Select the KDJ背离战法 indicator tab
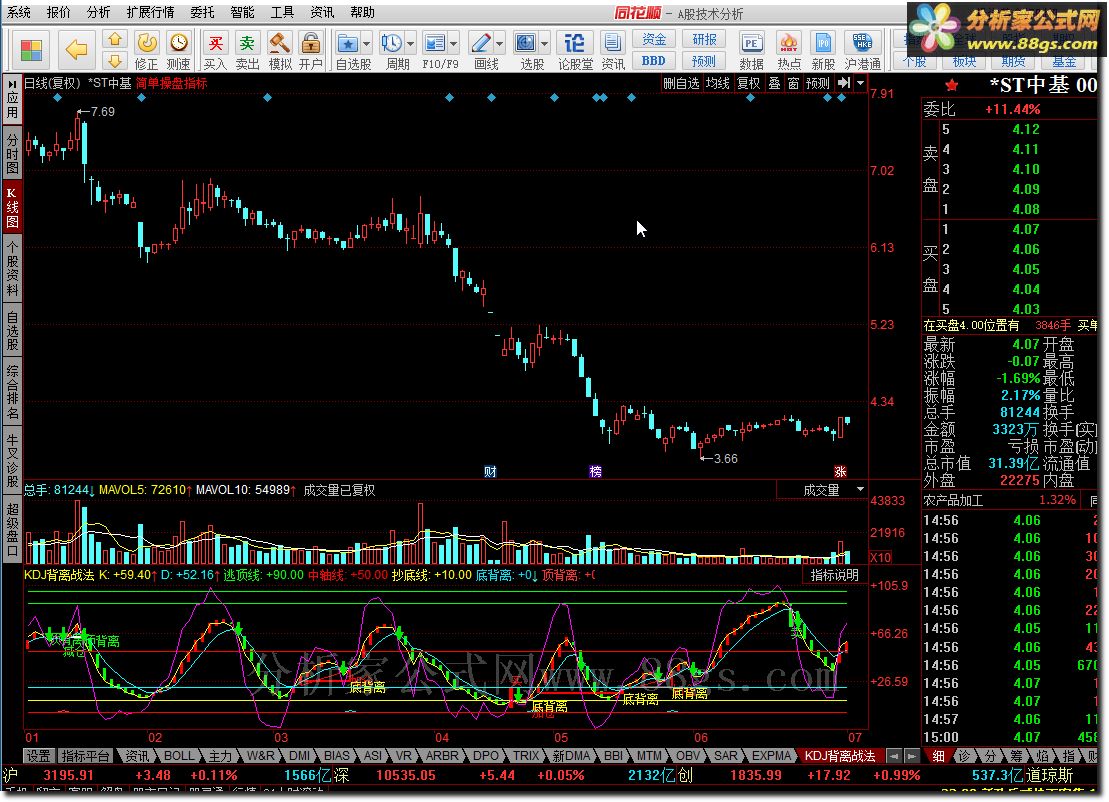Image resolution: width=1109 pixels, height=802 pixels. [x=840, y=755]
